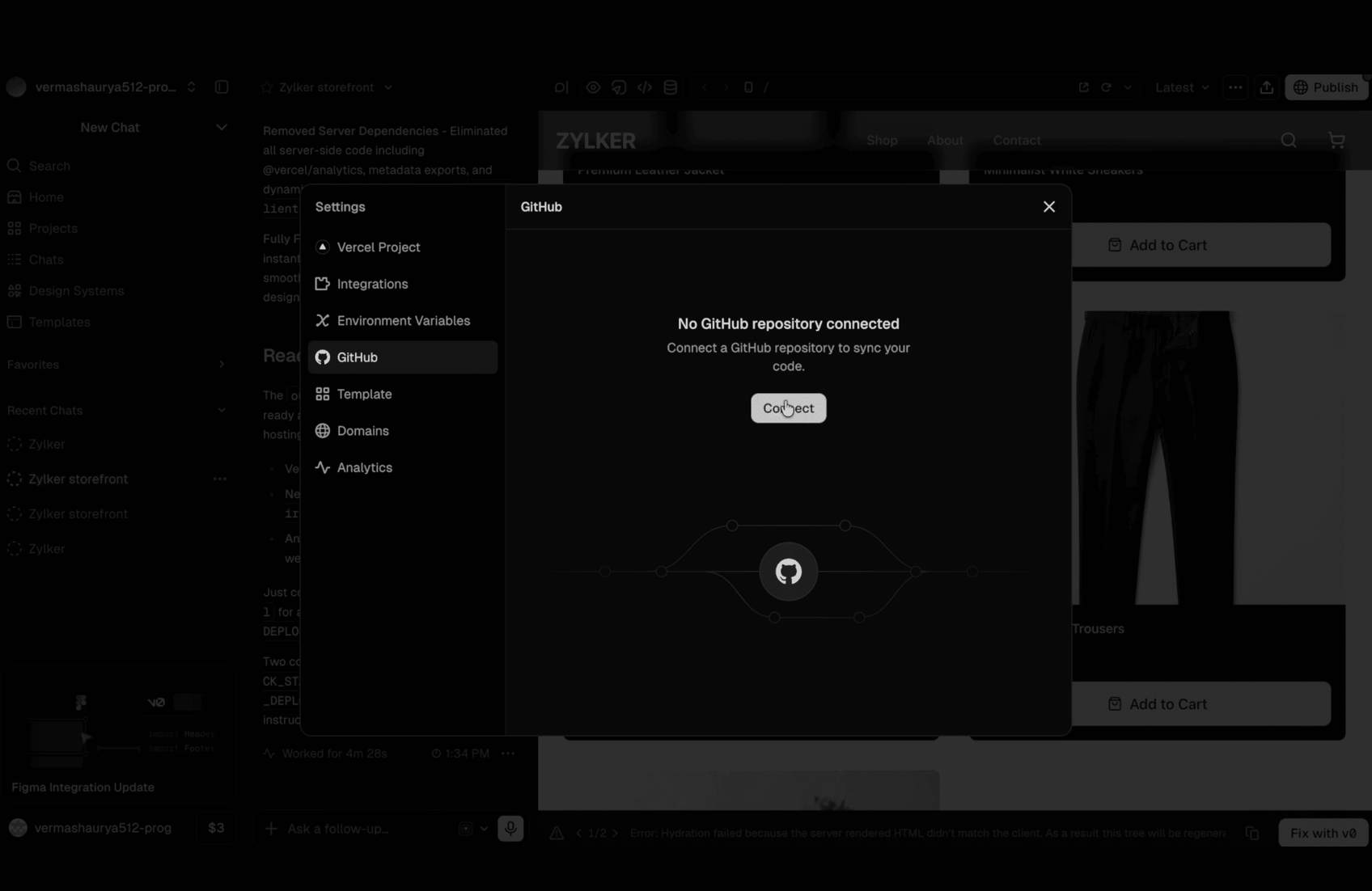Open message options next to 1:34 PM

tap(508, 754)
